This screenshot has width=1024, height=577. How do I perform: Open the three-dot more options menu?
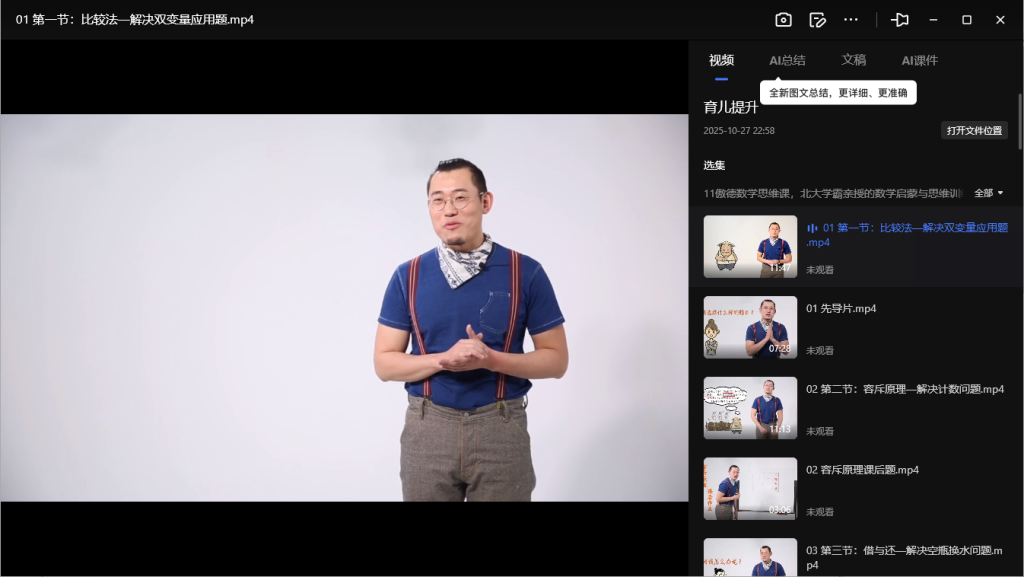[x=851, y=20]
